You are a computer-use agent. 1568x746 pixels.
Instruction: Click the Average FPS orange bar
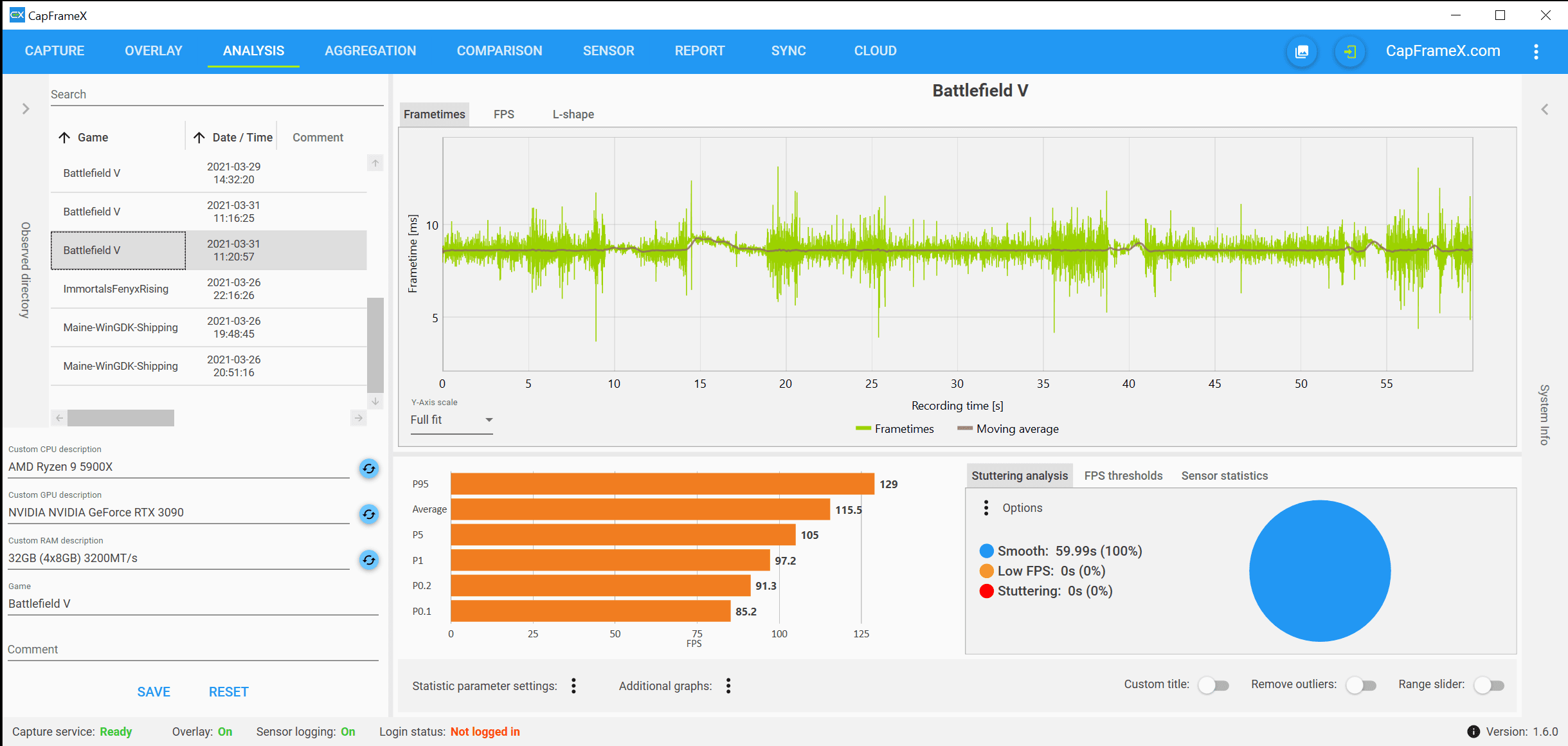640,509
